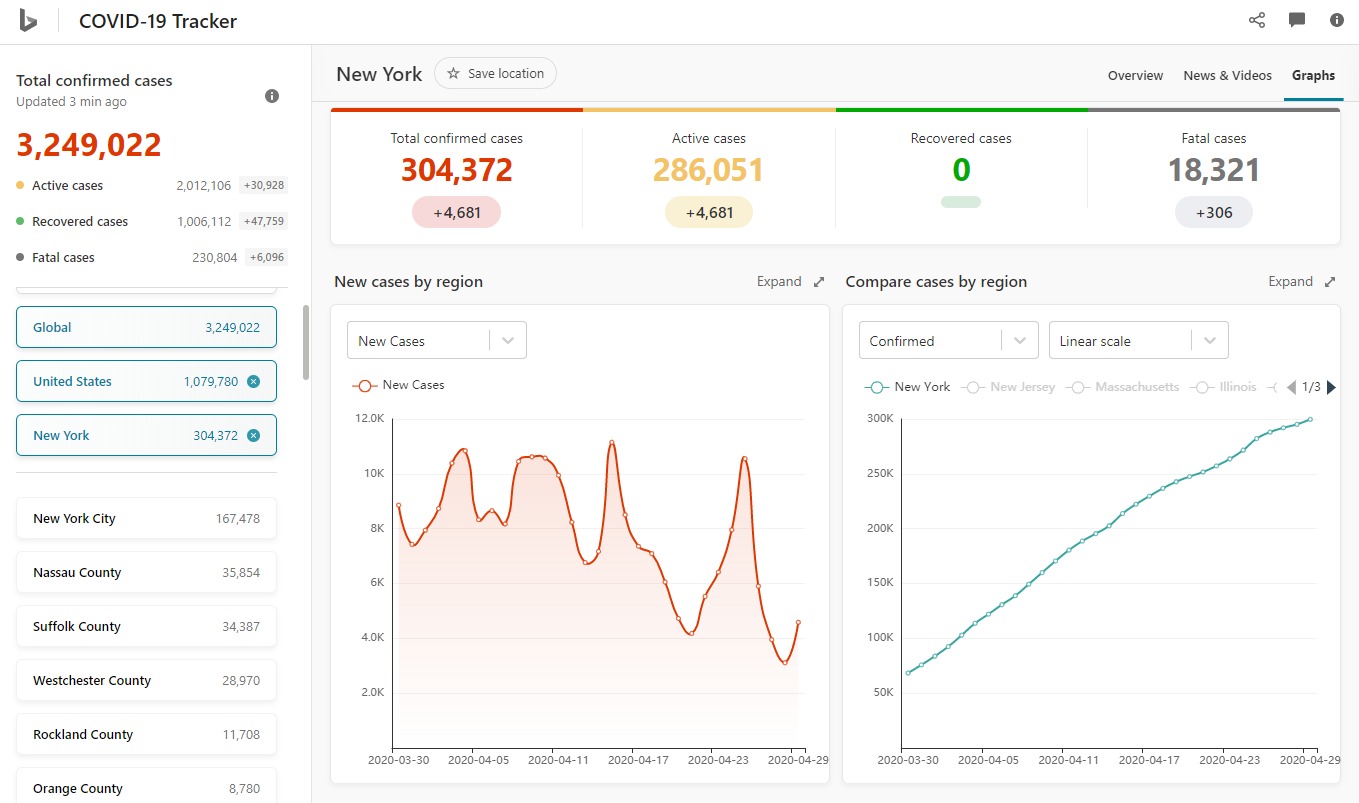
Task: Click the Save location button
Action: 495,74
